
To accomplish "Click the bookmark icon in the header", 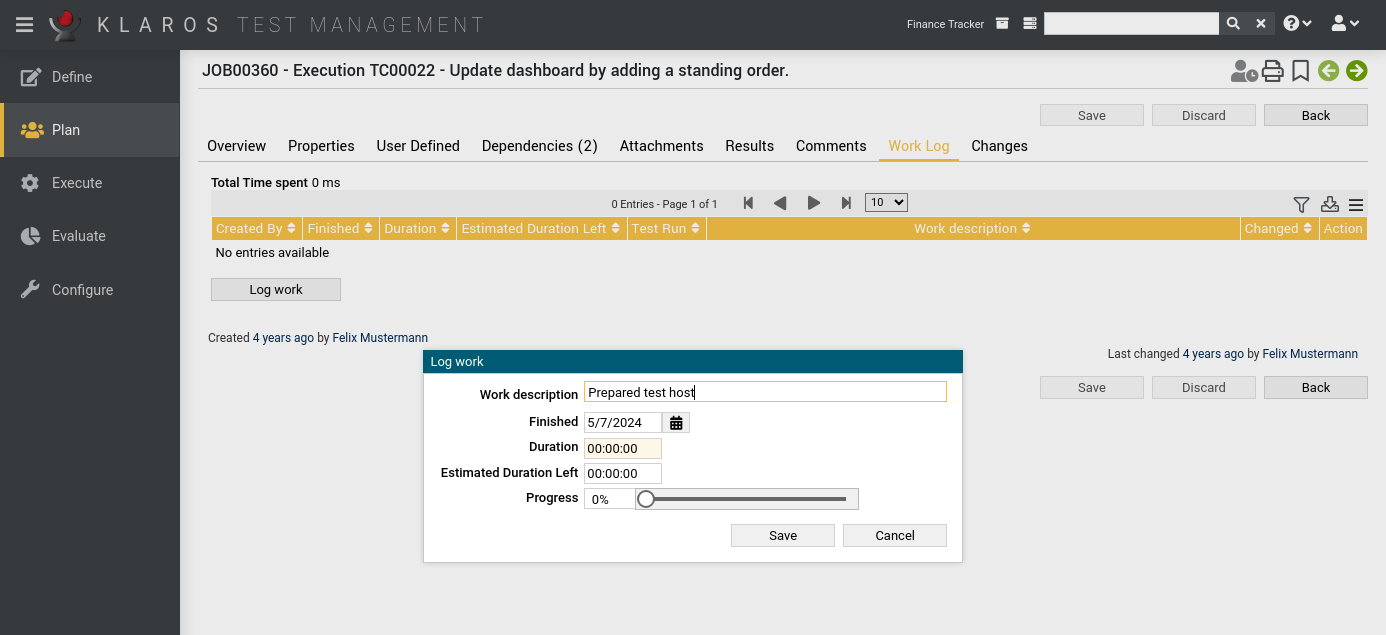I will (x=1300, y=71).
